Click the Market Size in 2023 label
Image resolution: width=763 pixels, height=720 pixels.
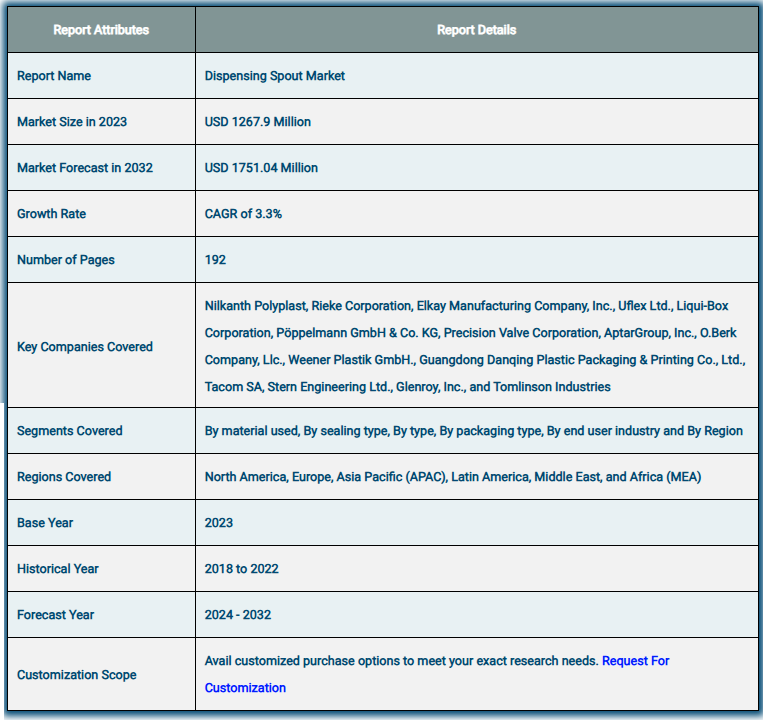(x=72, y=122)
